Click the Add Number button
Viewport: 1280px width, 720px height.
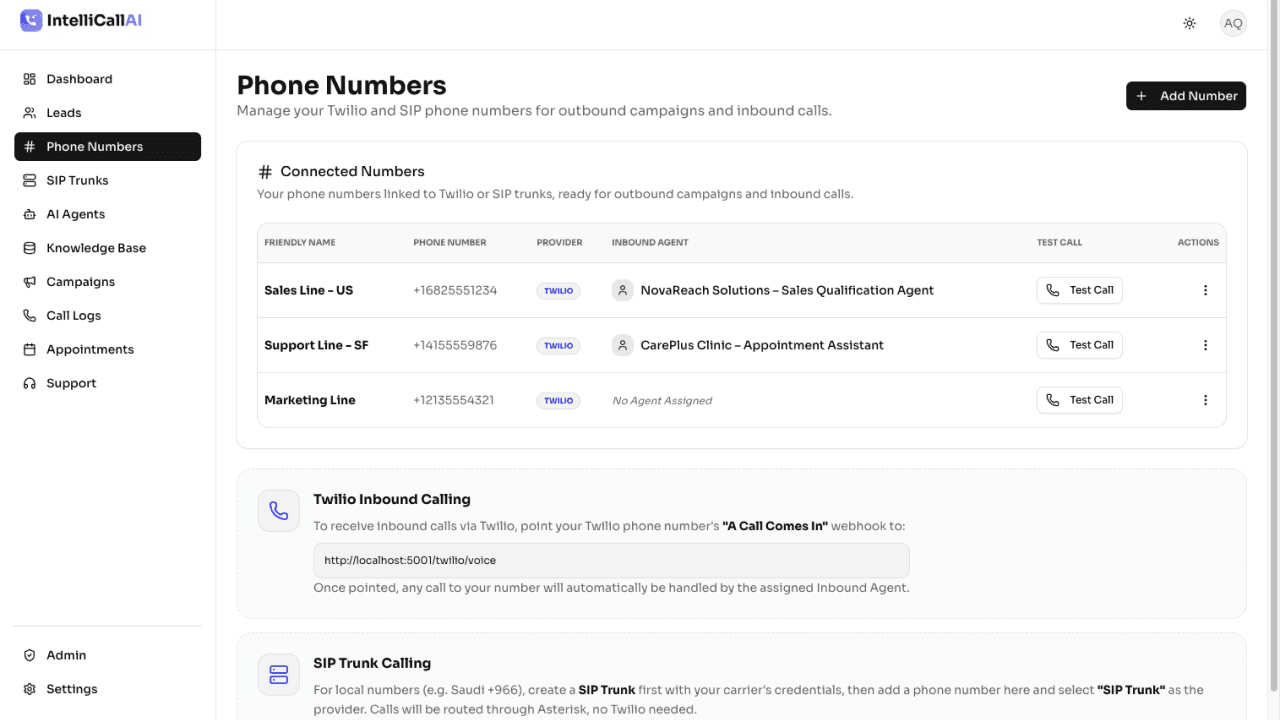click(1186, 96)
